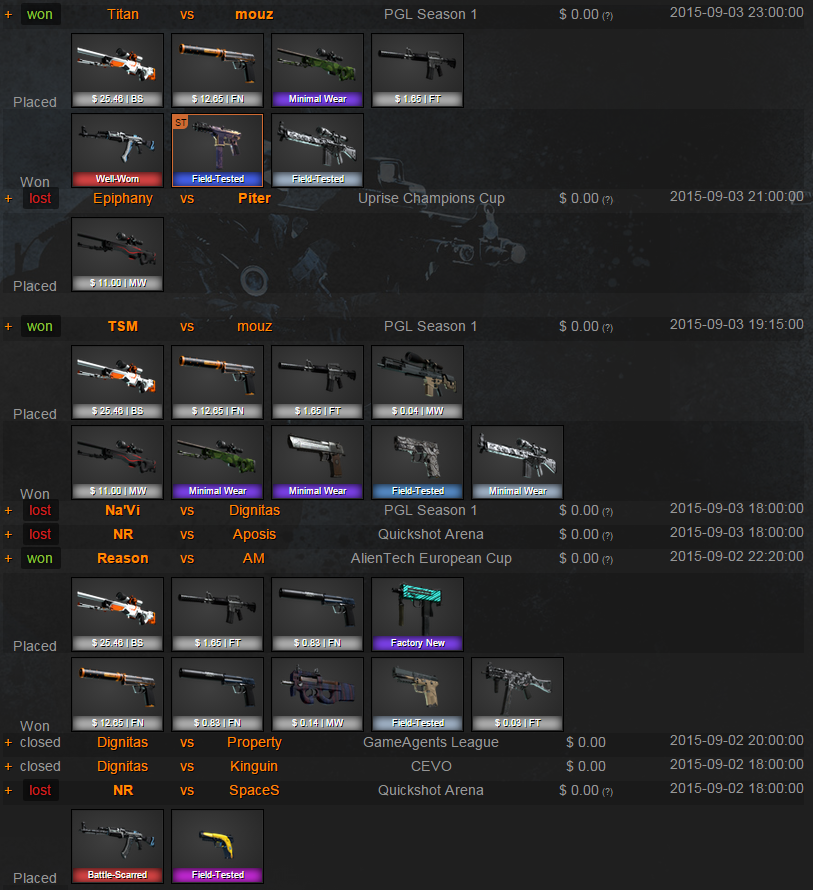Screen dimensions: 813x890
Task: Open the Aposis team link
Action: click(x=254, y=535)
